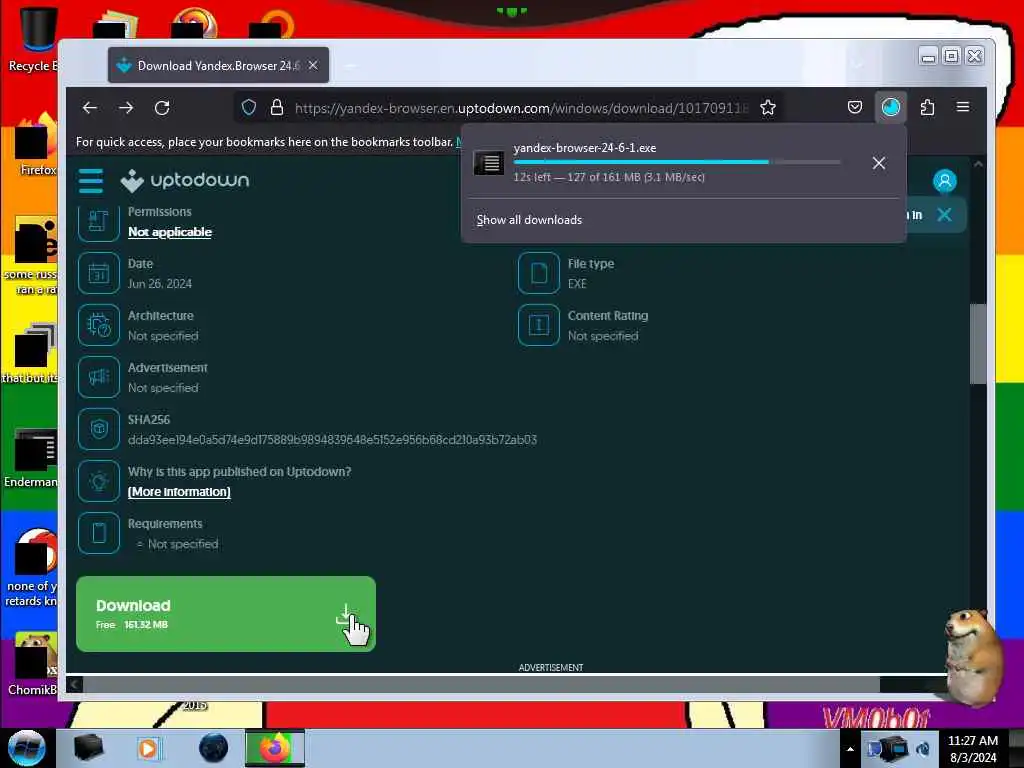Open the media player taskbar icon
Image resolution: width=1024 pixels, height=768 pixels.
148,748
